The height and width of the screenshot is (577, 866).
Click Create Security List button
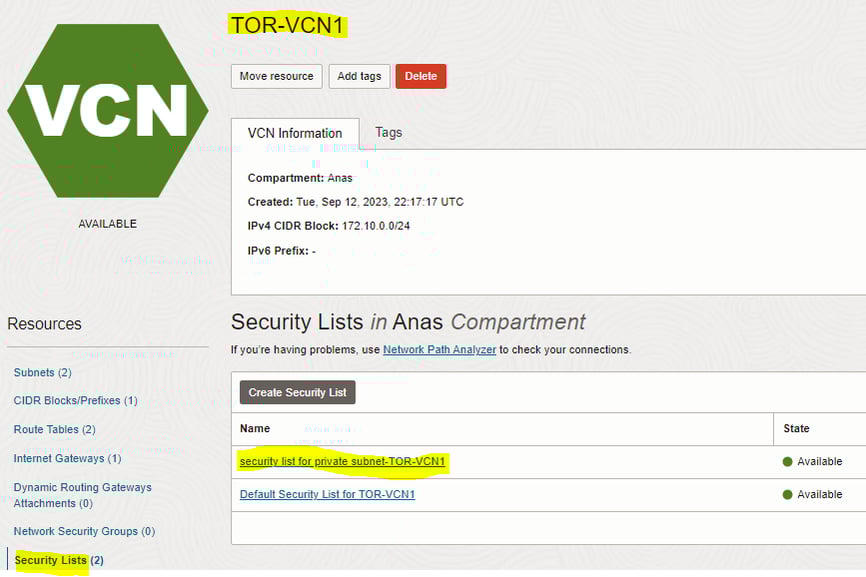coord(297,393)
